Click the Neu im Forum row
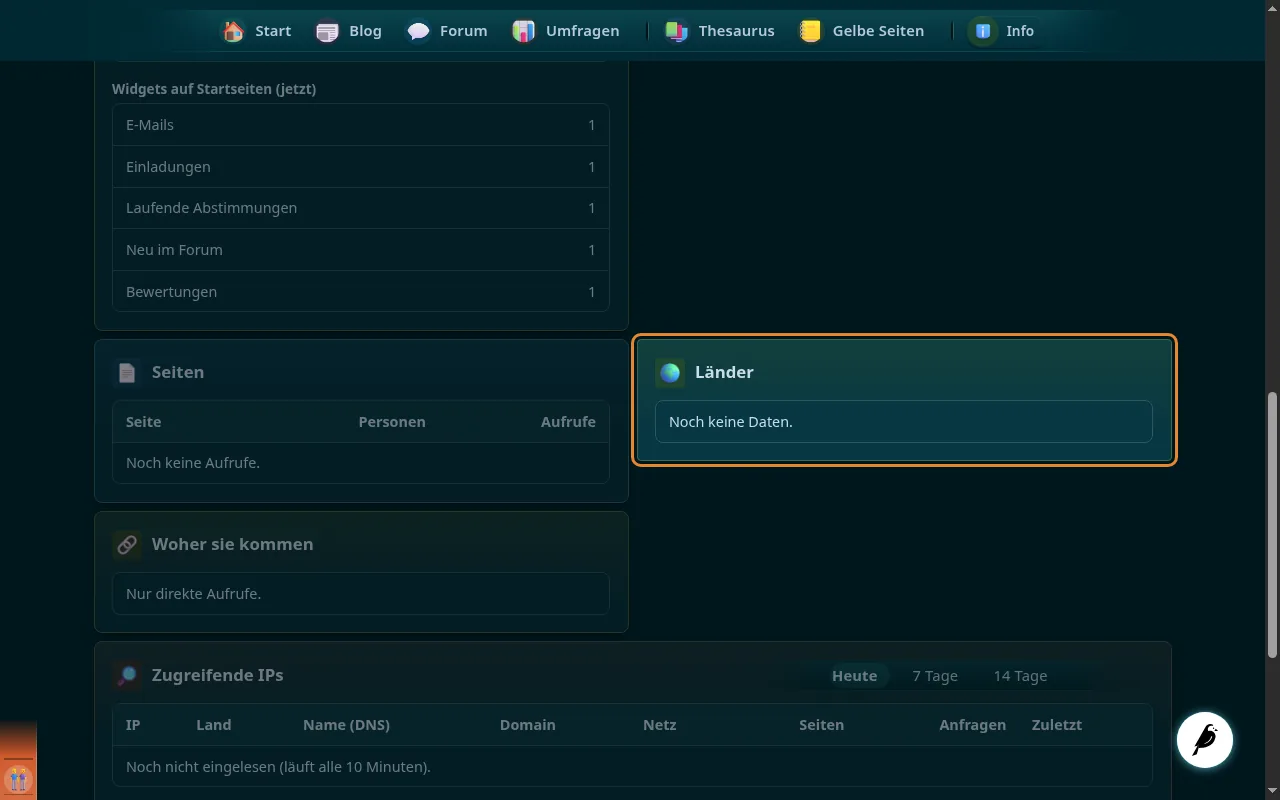1280x800 pixels. tap(361, 250)
